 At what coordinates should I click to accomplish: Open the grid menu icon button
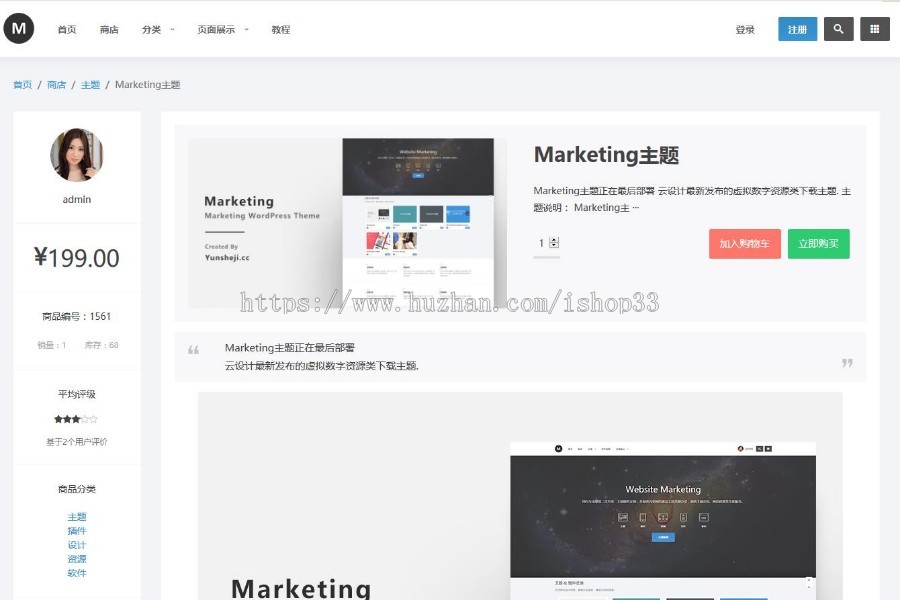pos(875,29)
